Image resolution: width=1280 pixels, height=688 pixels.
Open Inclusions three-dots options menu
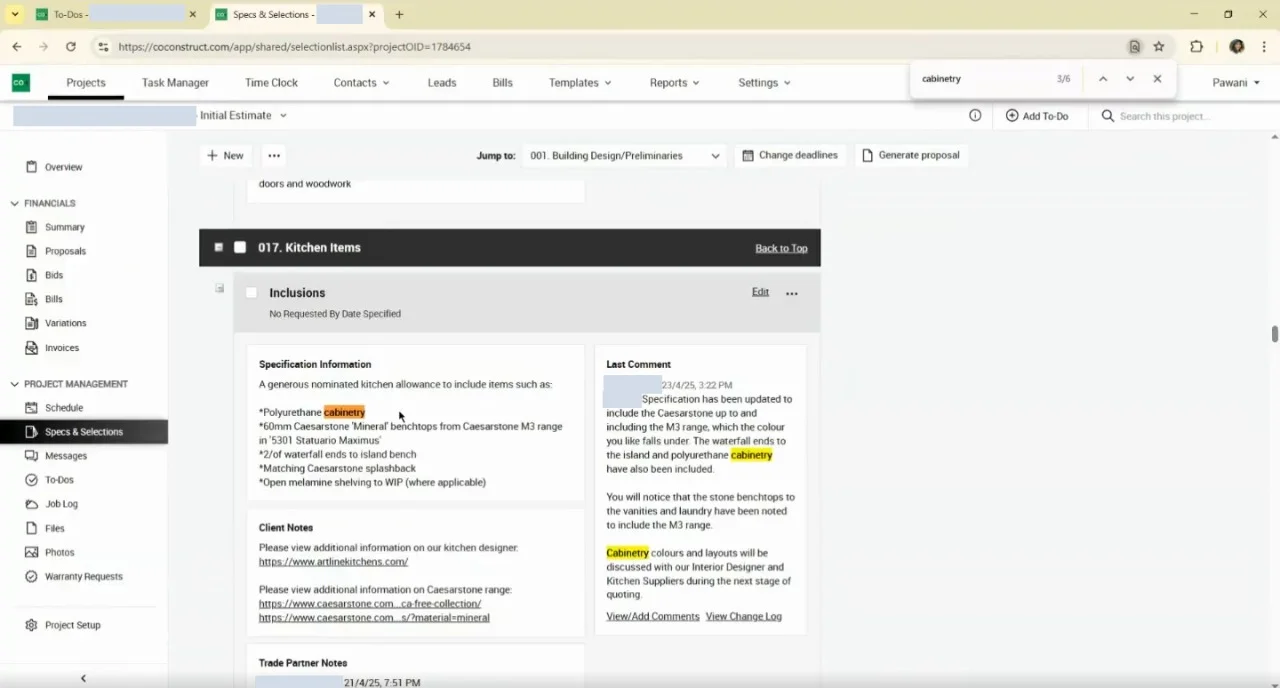792,293
